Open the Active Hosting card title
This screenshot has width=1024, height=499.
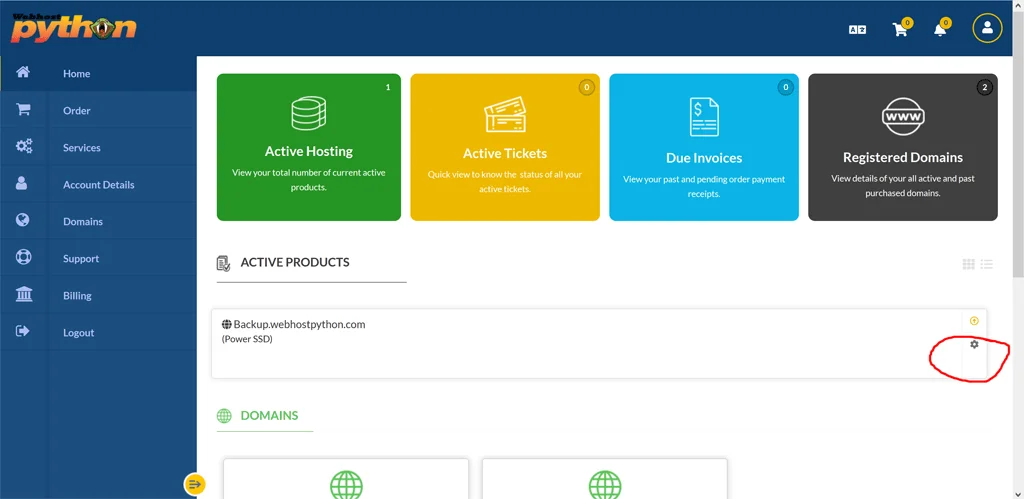tap(308, 152)
